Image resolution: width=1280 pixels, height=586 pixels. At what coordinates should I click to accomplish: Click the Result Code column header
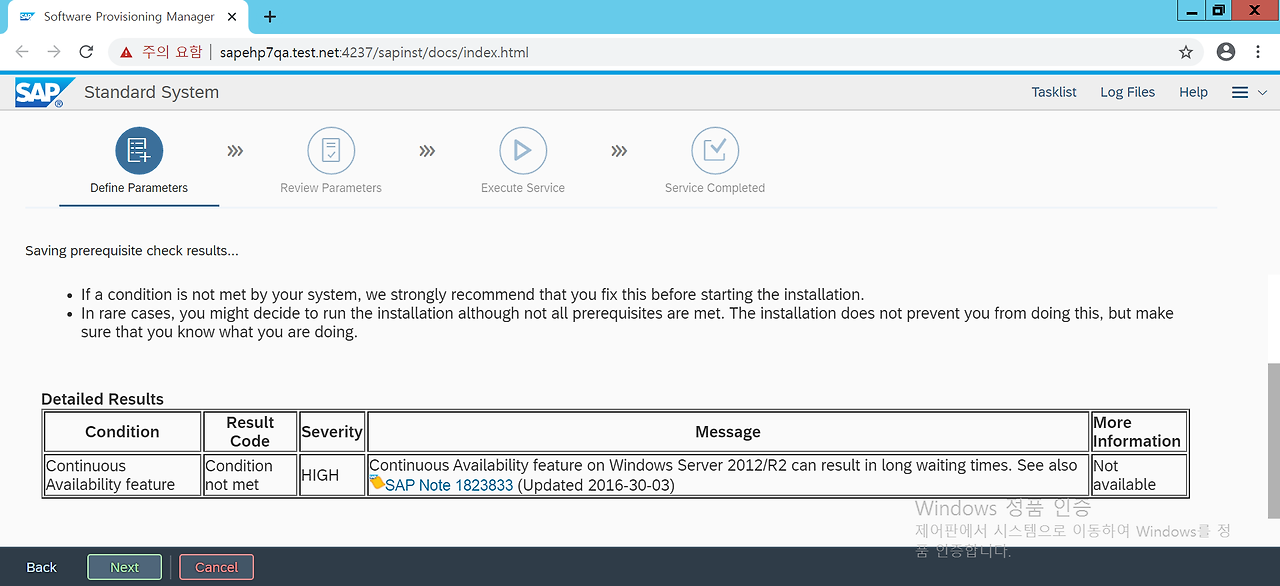[250, 432]
